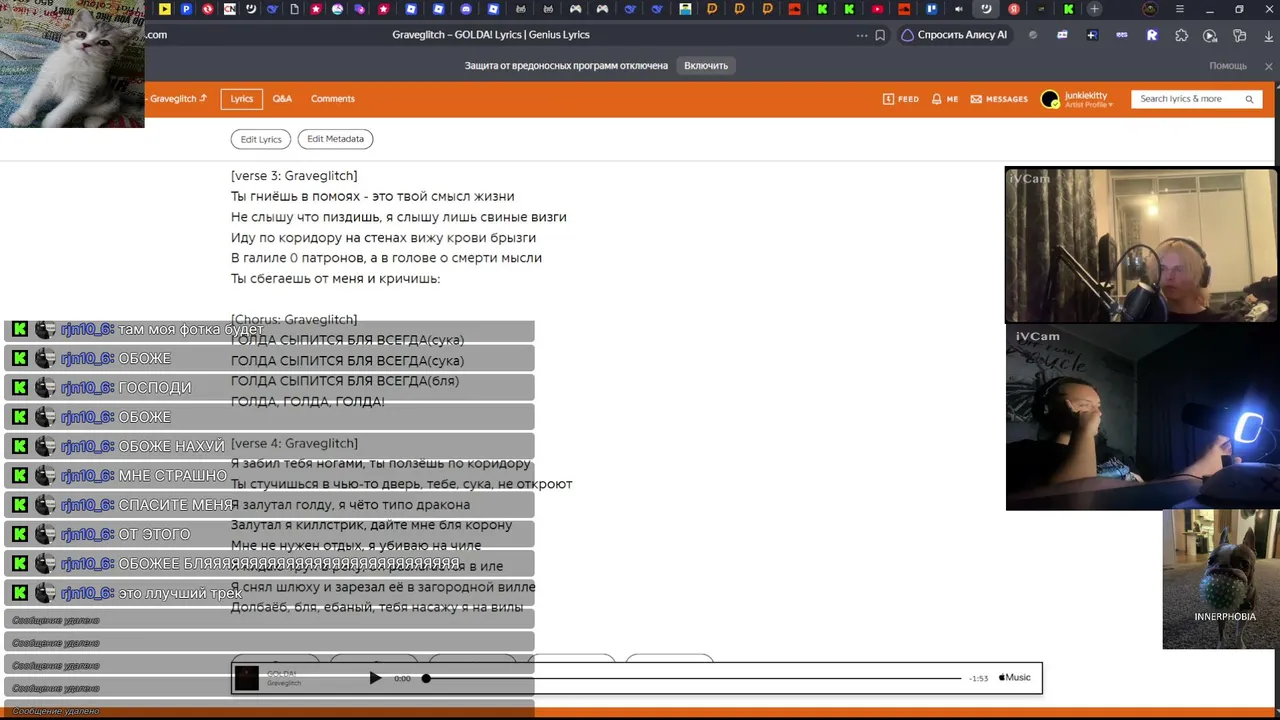
Task: Switch to the Q&A tab
Action: pos(282,99)
